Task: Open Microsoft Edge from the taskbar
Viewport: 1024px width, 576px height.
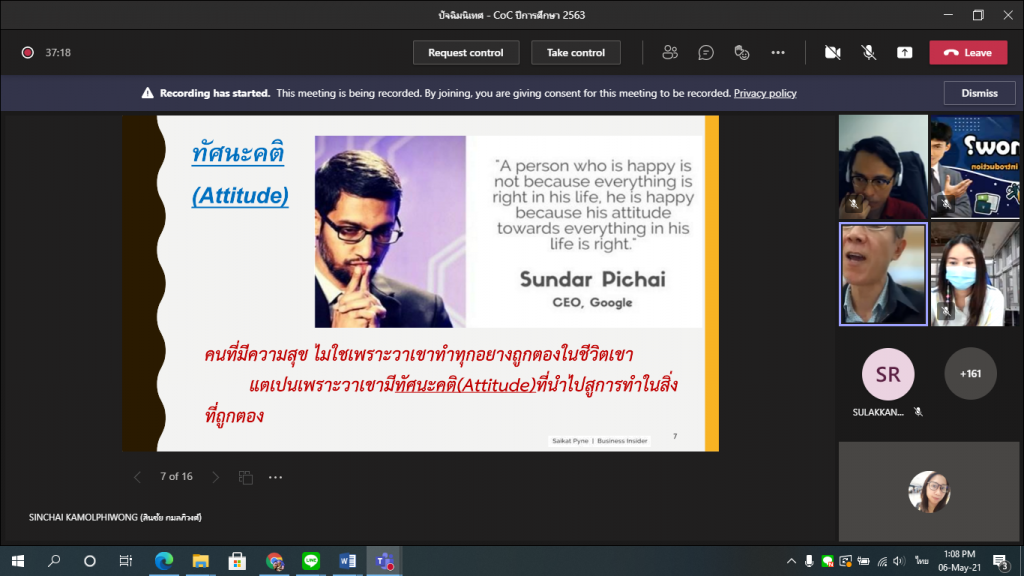Action: pos(163,561)
